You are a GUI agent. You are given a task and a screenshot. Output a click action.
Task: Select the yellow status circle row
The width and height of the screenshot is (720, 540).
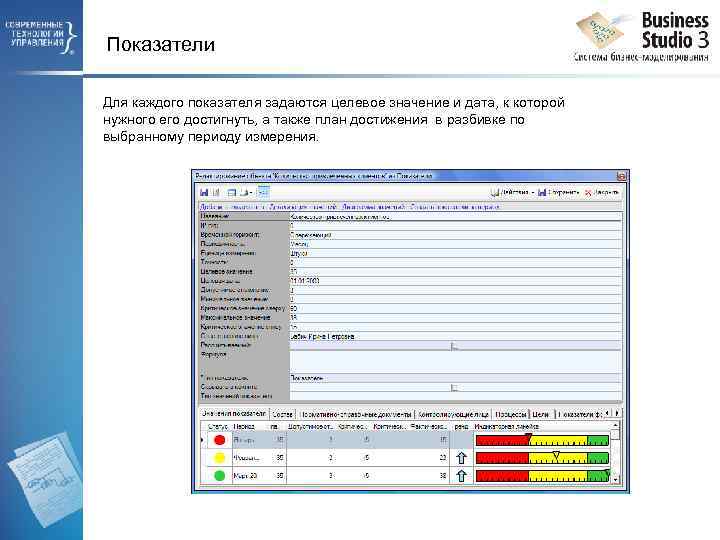point(219,458)
